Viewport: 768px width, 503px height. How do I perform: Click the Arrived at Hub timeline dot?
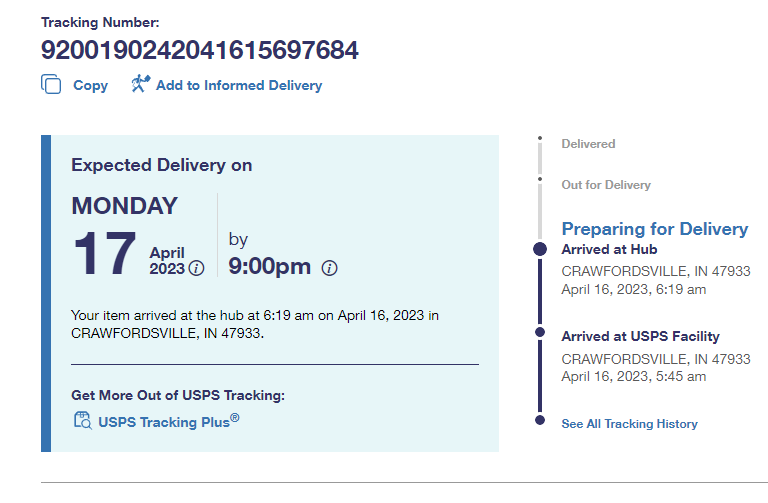540,249
